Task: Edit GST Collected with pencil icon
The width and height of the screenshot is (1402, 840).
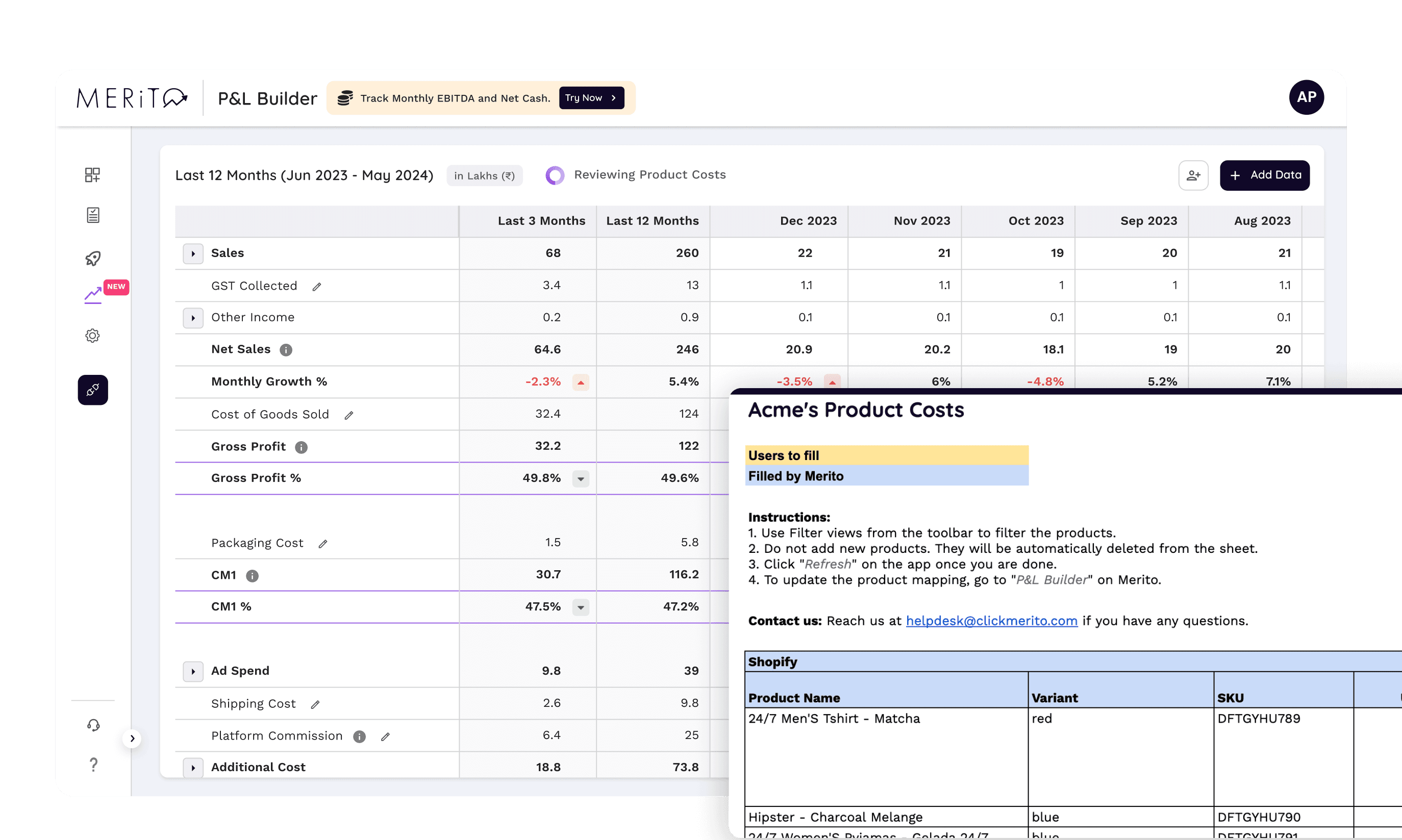Action: (x=317, y=287)
